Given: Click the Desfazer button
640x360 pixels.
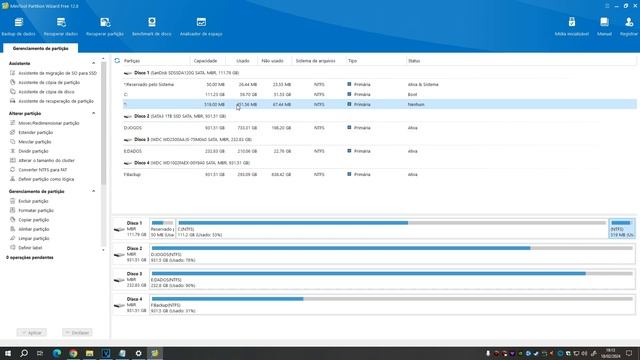Looking at the screenshot, I should (x=77, y=333).
